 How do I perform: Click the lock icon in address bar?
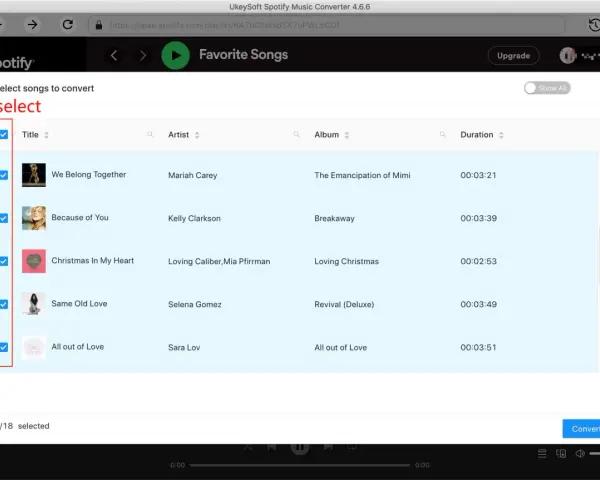[99, 25]
